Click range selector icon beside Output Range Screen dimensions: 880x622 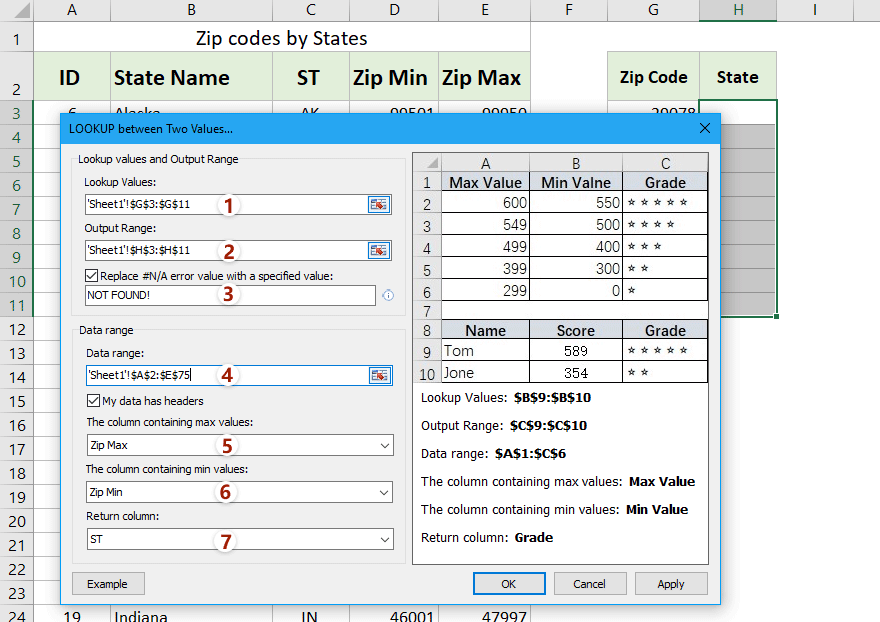378,250
